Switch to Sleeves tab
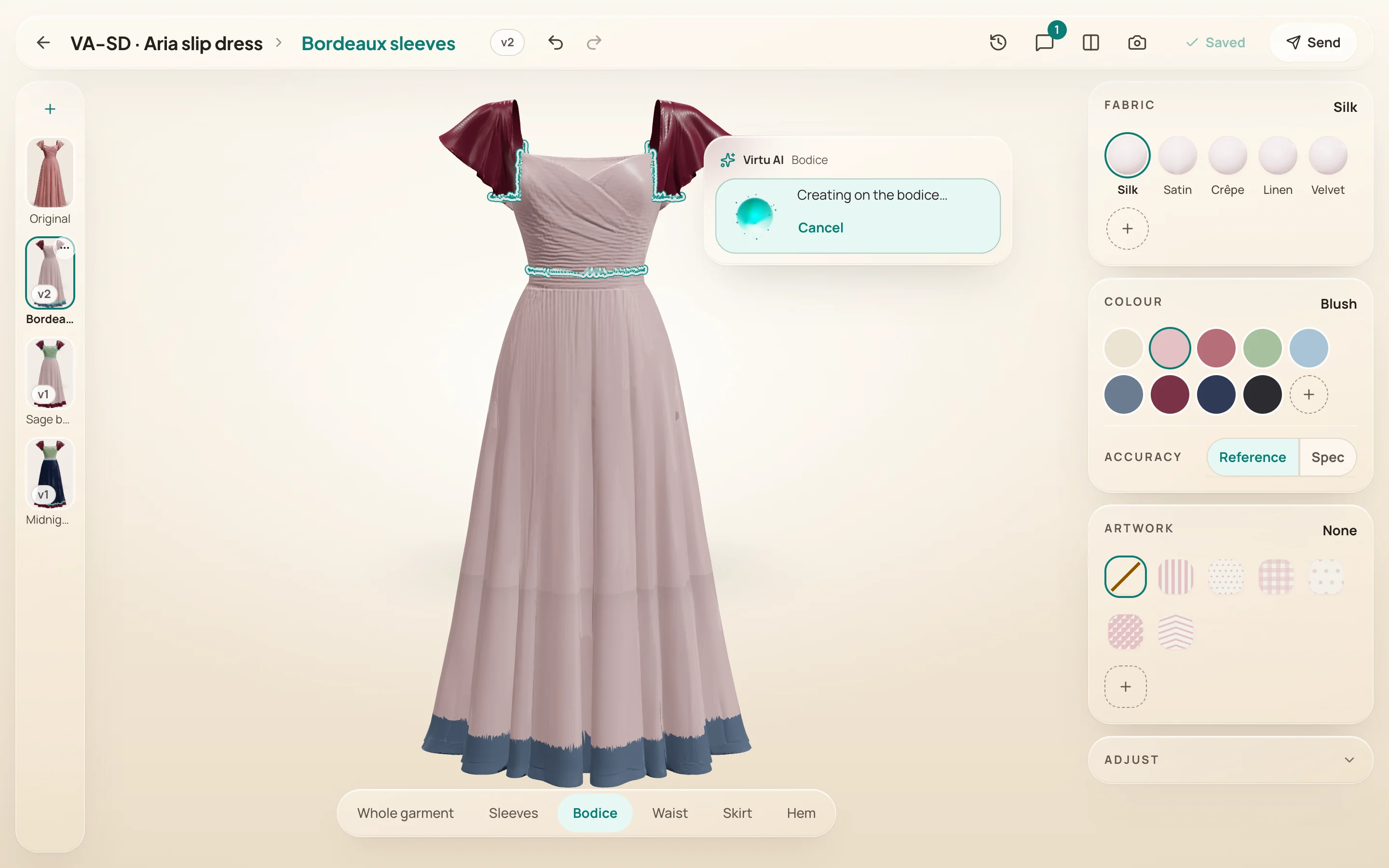Screen dimensions: 1389x868 [x=513, y=813]
